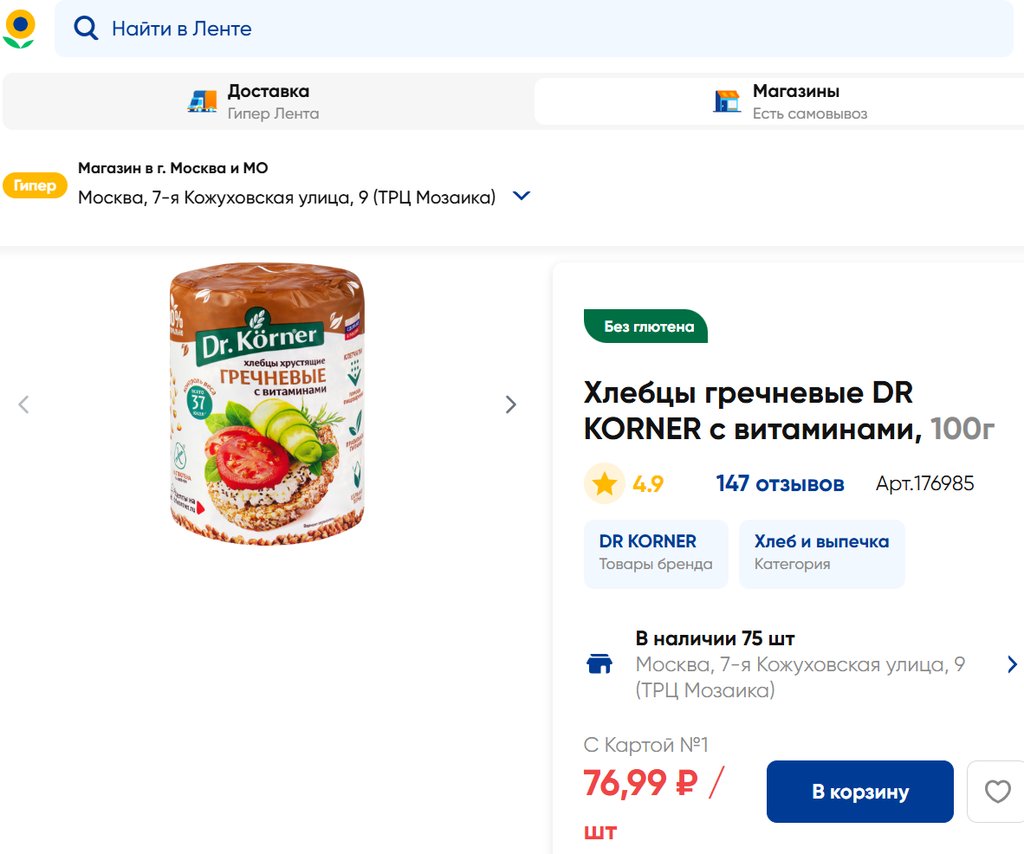Show next product image
The width and height of the screenshot is (1024, 854).
[x=511, y=404]
